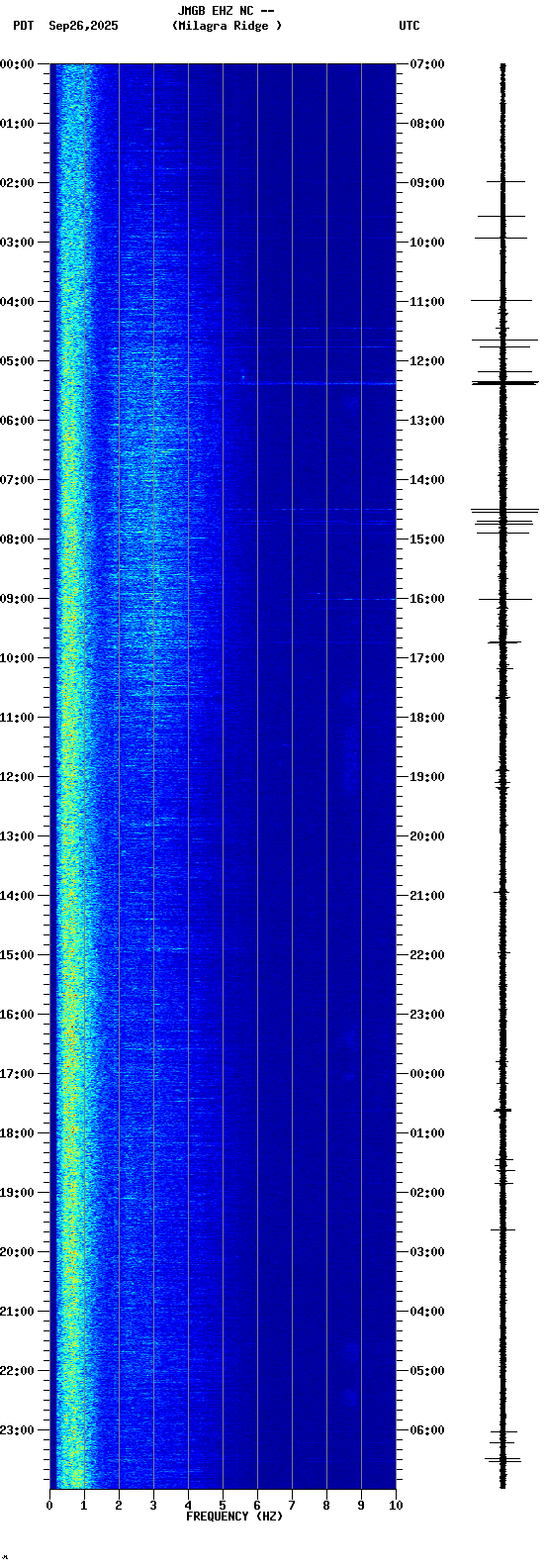546x1568 pixels.
Task: Select the 03:00 label on the PDT axis
Action: tap(17, 243)
